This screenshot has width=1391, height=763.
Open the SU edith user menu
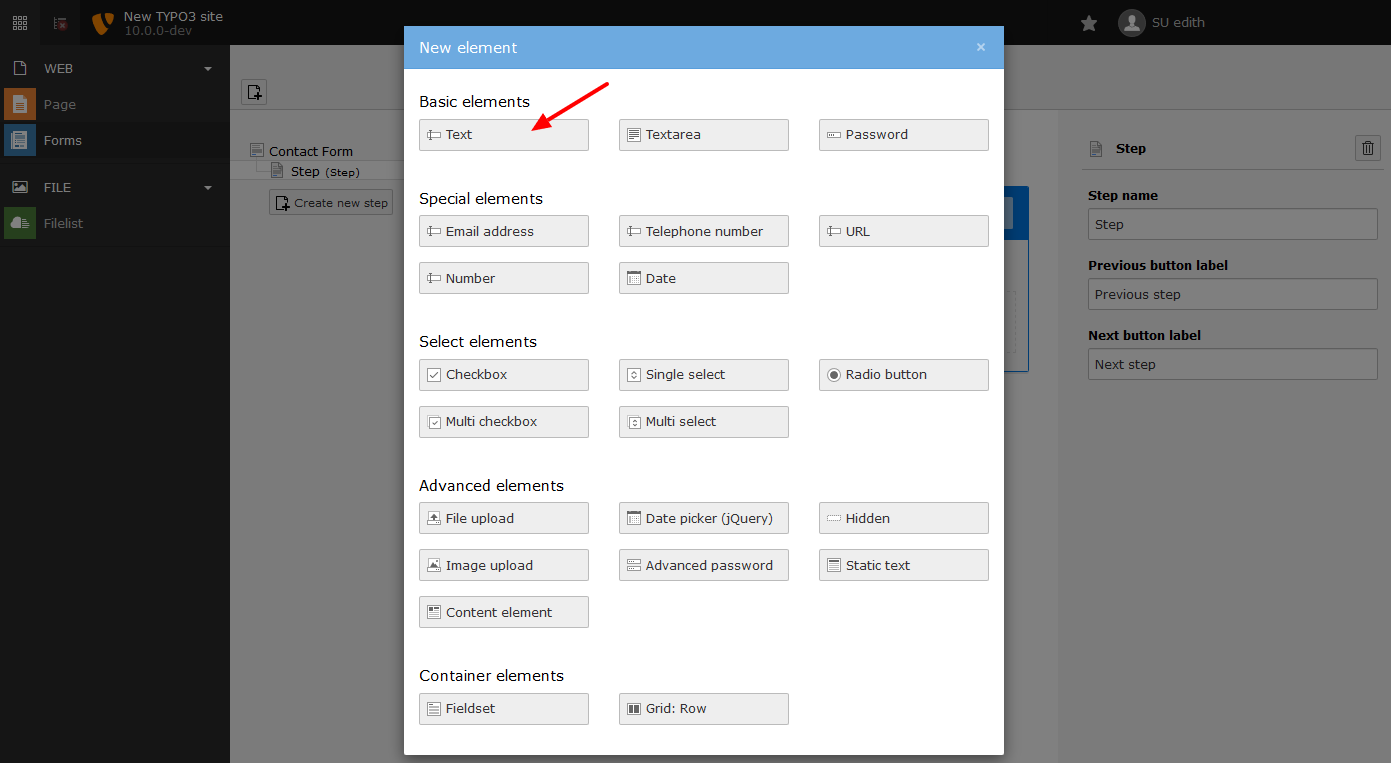(1160, 22)
